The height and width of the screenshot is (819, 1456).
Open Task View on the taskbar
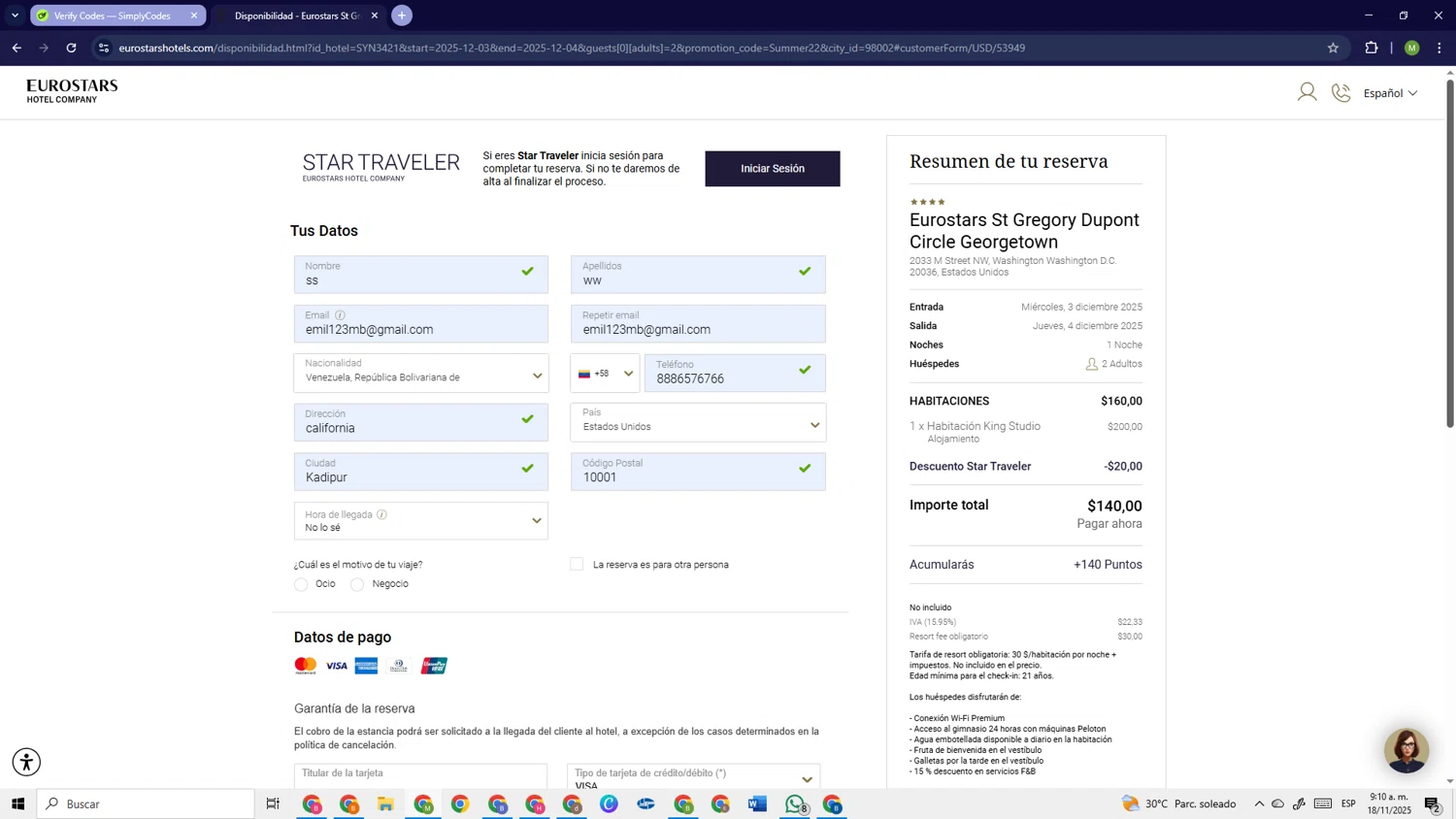(273, 803)
